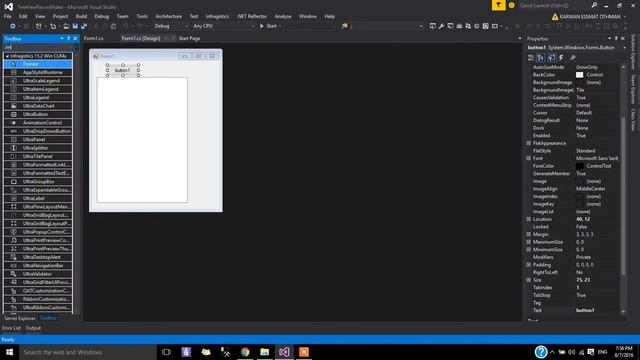
Task: Expand the Size property
Action: (x=529, y=280)
